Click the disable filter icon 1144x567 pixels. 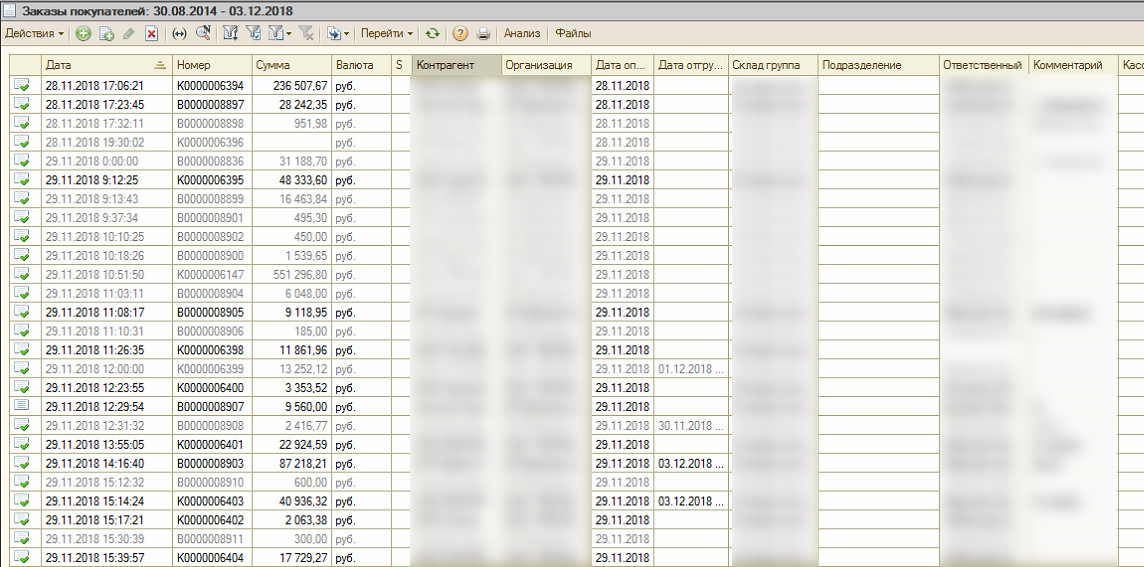click(307, 33)
